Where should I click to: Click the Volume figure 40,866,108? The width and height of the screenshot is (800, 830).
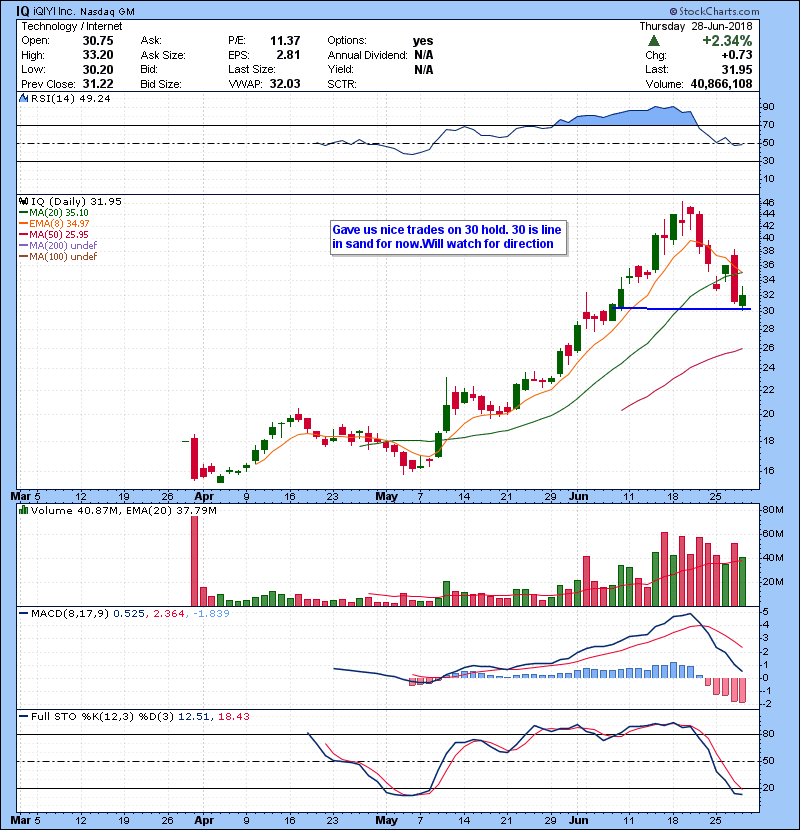tap(721, 84)
